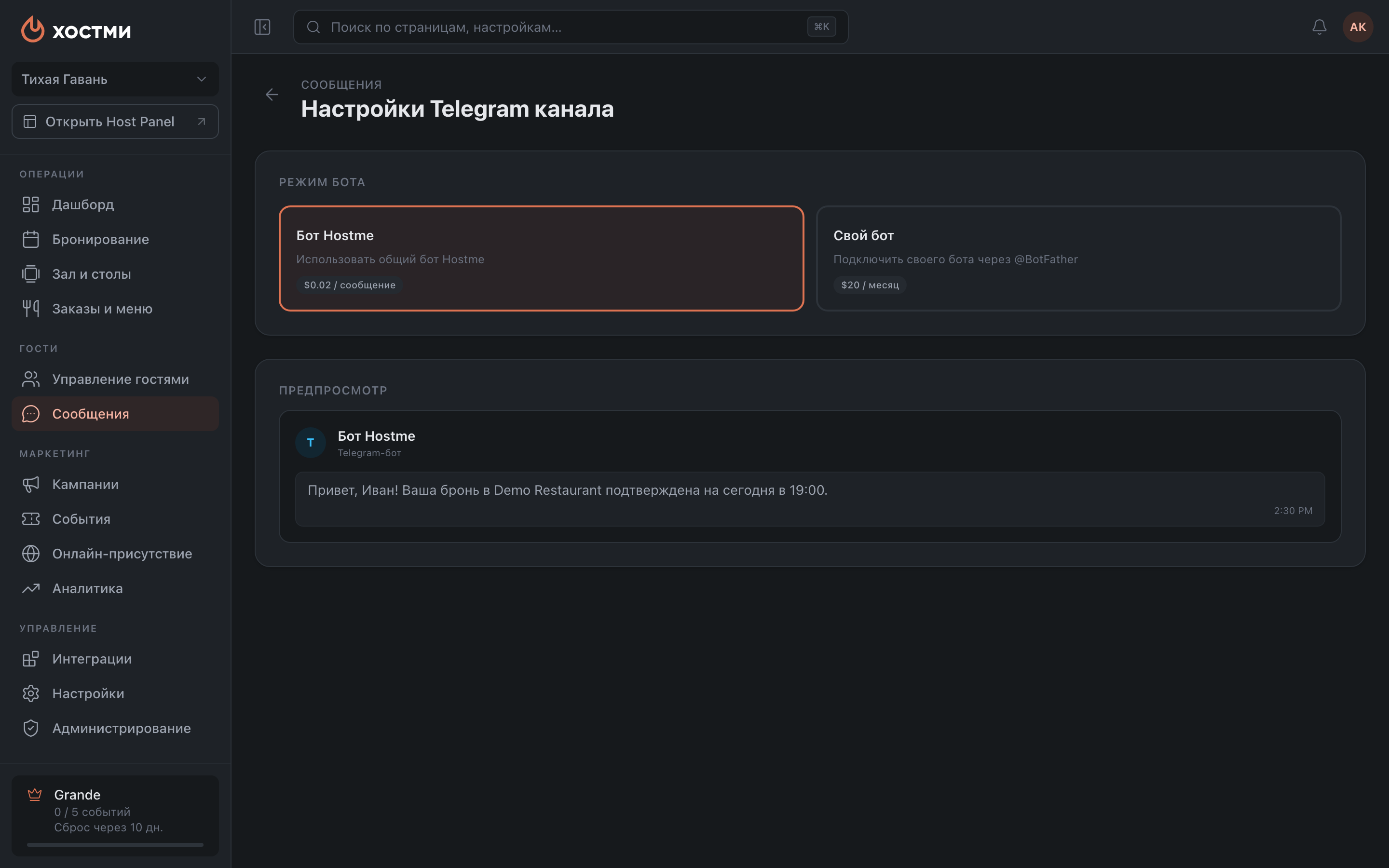The image size is (1389, 868).
Task: Click the Интеграции blocks icon
Action: click(x=31, y=658)
